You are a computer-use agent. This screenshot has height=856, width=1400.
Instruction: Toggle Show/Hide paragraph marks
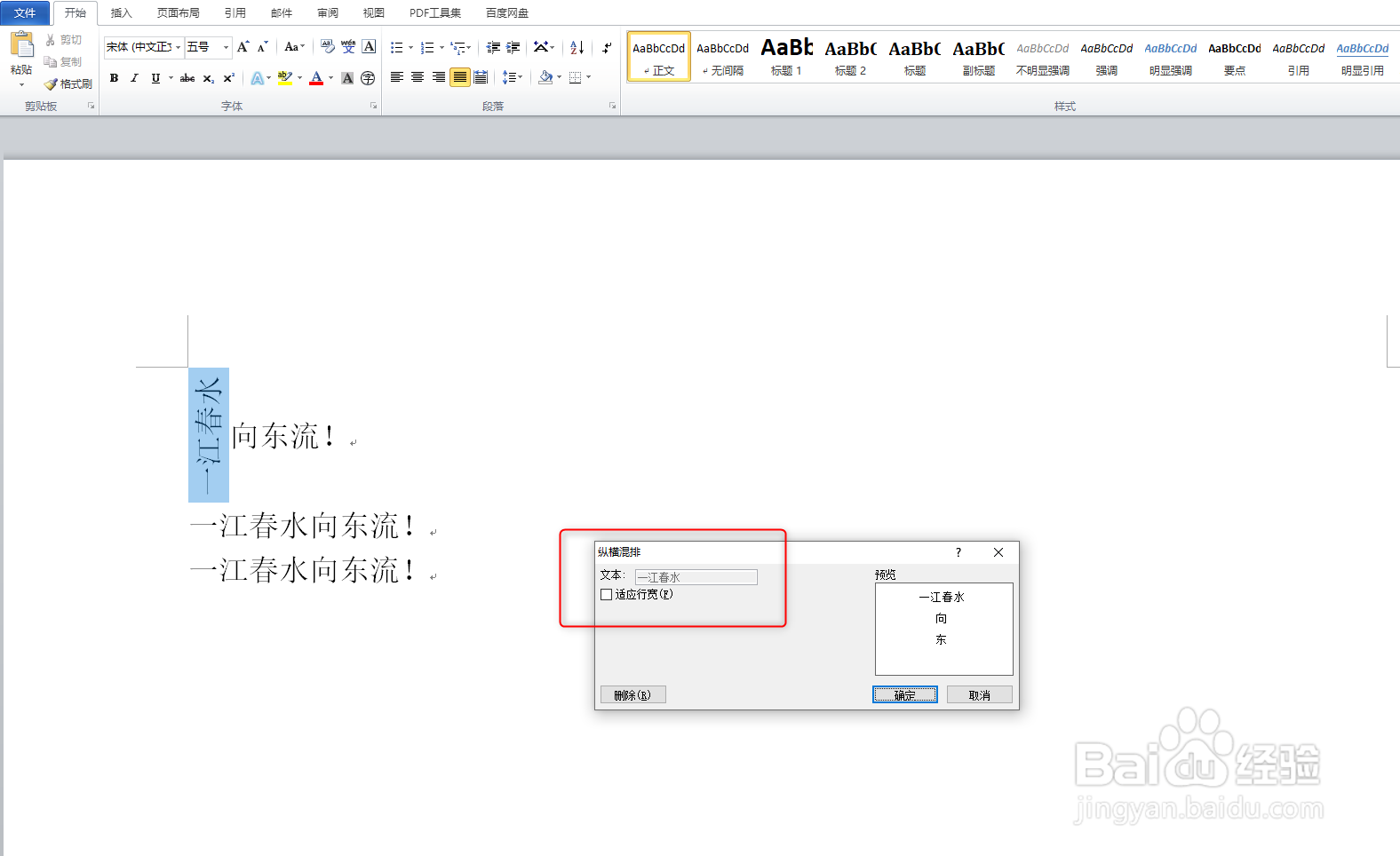coord(607,47)
